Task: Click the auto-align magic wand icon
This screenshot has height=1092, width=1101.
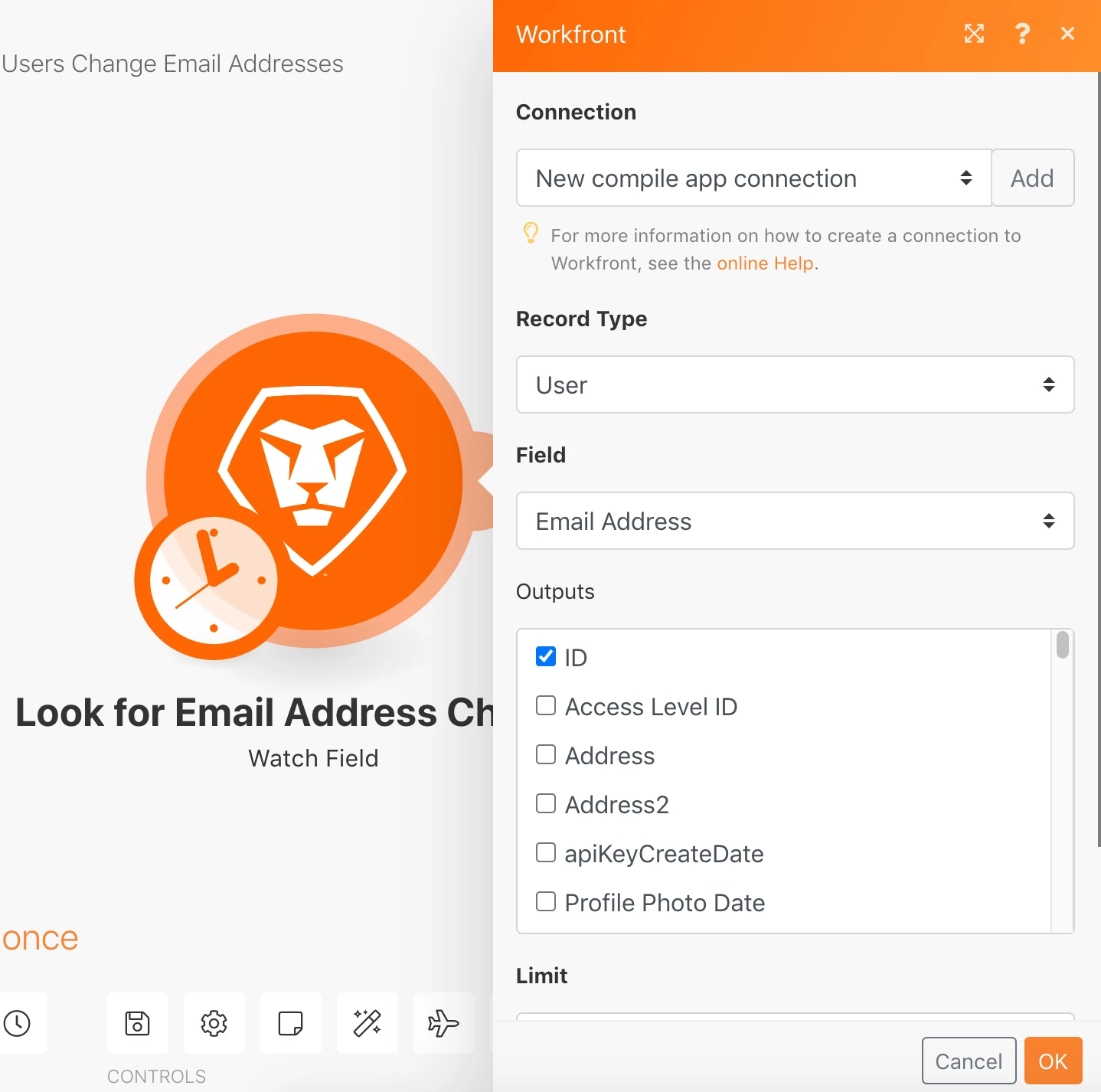Action: [x=368, y=1023]
